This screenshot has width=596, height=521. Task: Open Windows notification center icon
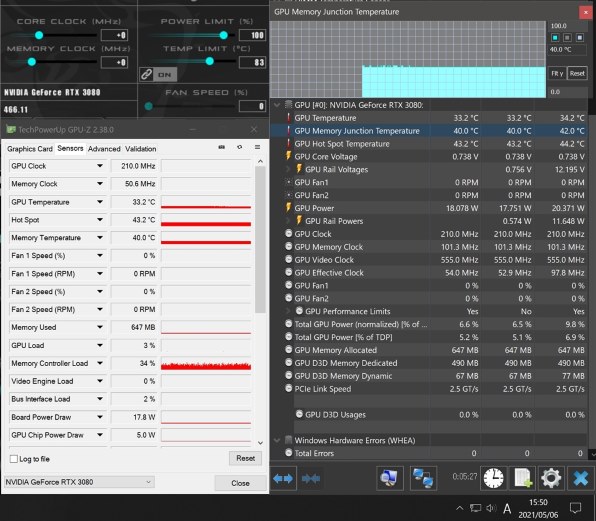(575, 508)
